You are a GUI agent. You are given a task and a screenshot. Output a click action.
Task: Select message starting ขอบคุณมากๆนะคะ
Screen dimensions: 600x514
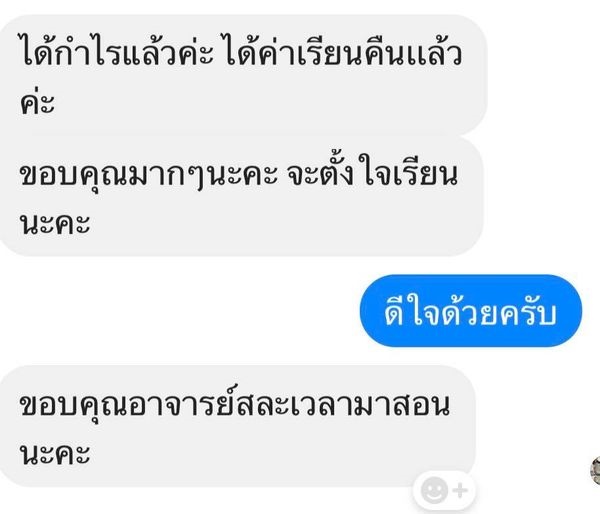pyautogui.click(x=241, y=196)
